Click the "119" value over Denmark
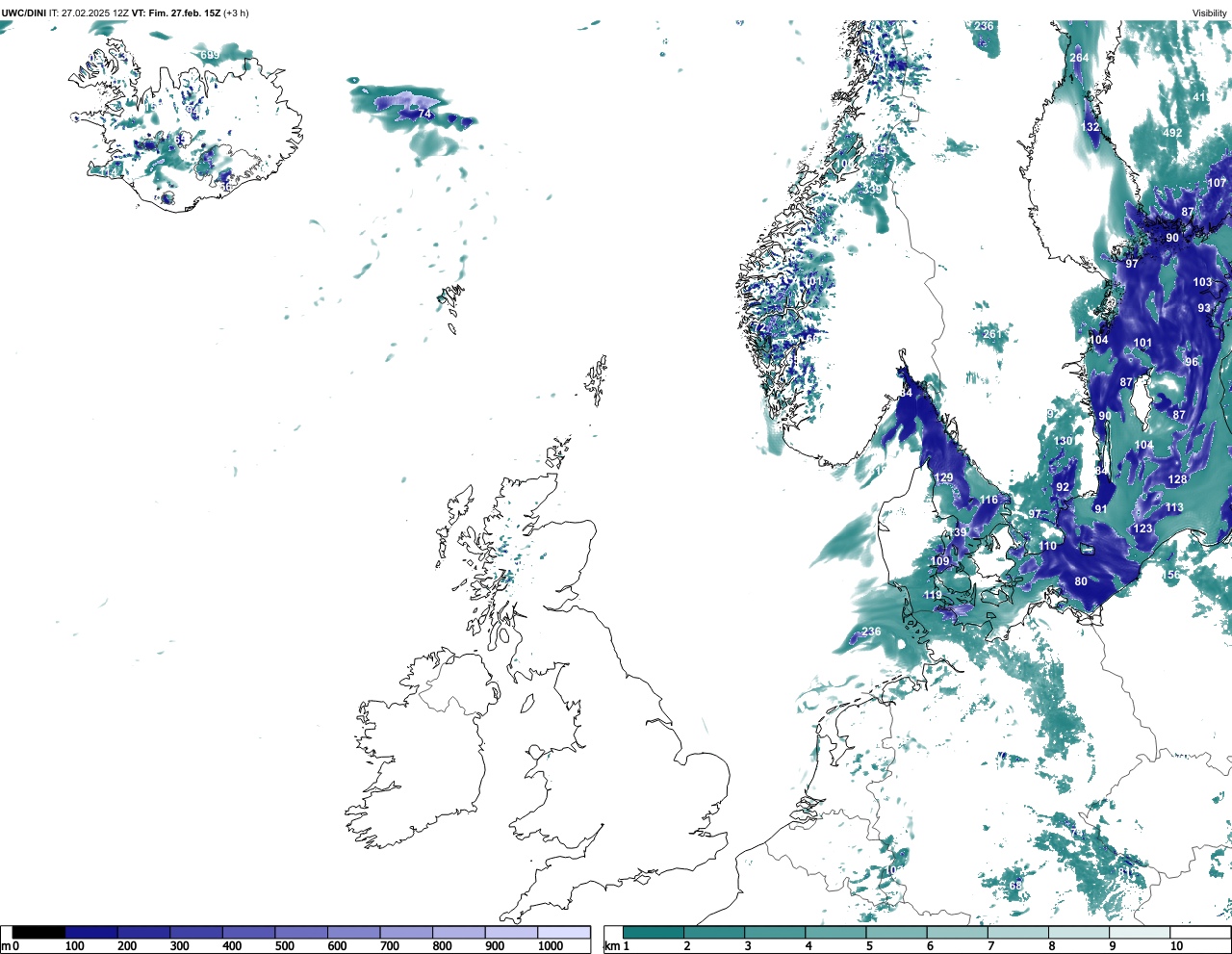This screenshot has width=1232, height=954. coord(934,595)
